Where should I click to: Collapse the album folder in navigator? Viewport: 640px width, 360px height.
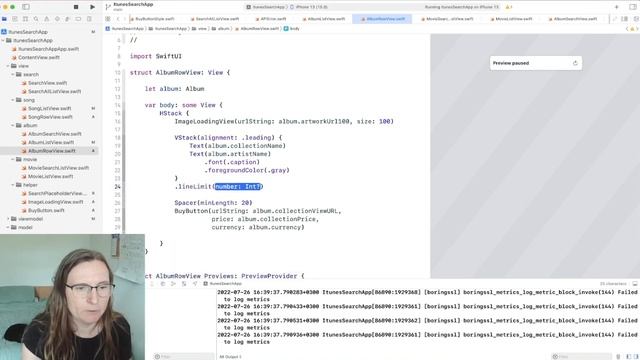(13, 125)
